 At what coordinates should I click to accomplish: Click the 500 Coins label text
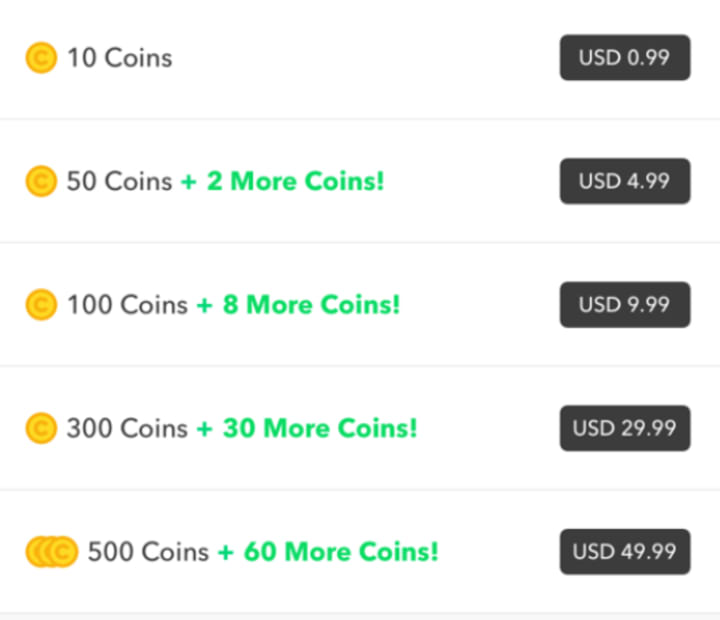(148, 552)
